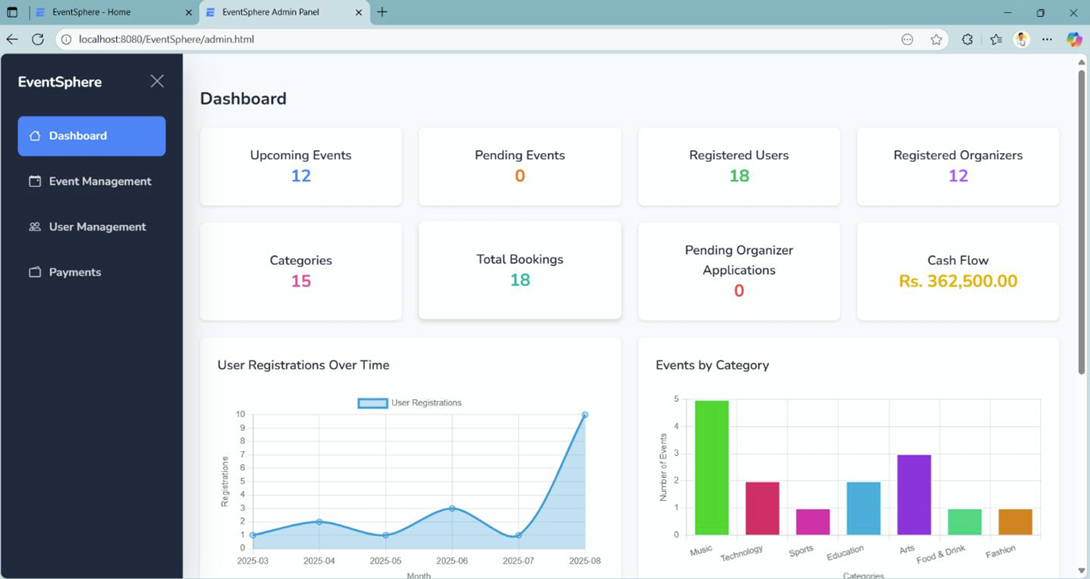Viewport: 1090px width, 579px height.
Task: Add this page to favorites with the star icon
Action: tap(936, 39)
